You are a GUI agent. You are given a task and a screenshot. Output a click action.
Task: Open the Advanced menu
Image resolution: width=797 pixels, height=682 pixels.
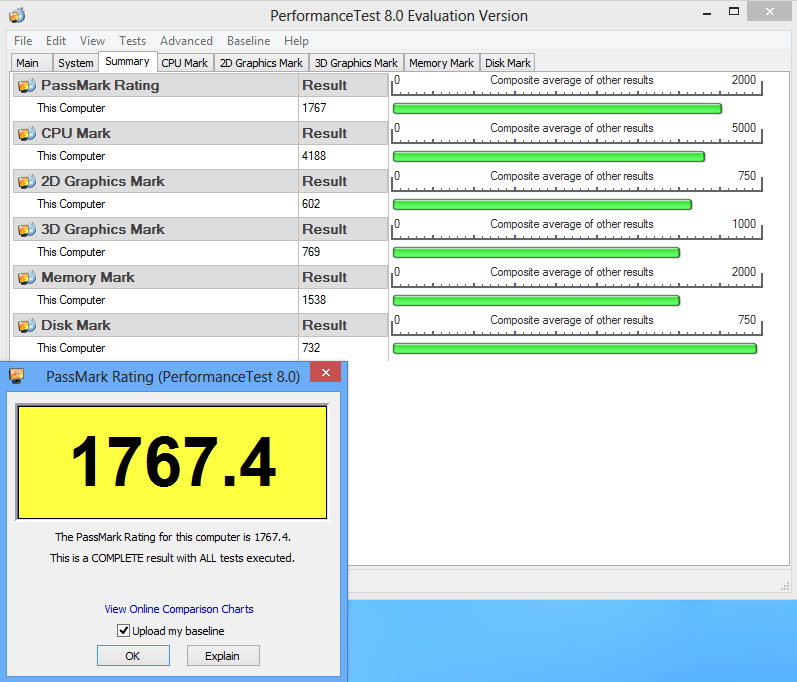click(x=186, y=41)
